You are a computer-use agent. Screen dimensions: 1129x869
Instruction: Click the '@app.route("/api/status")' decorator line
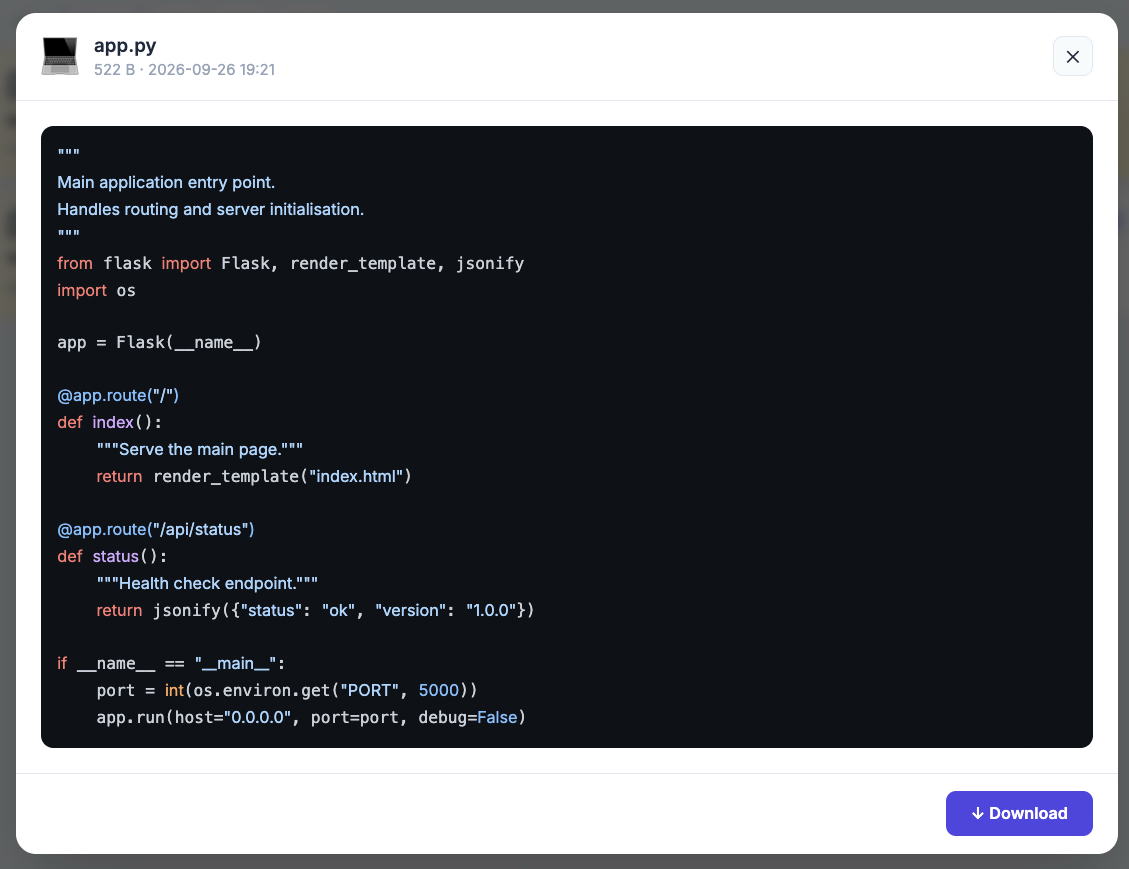point(156,529)
